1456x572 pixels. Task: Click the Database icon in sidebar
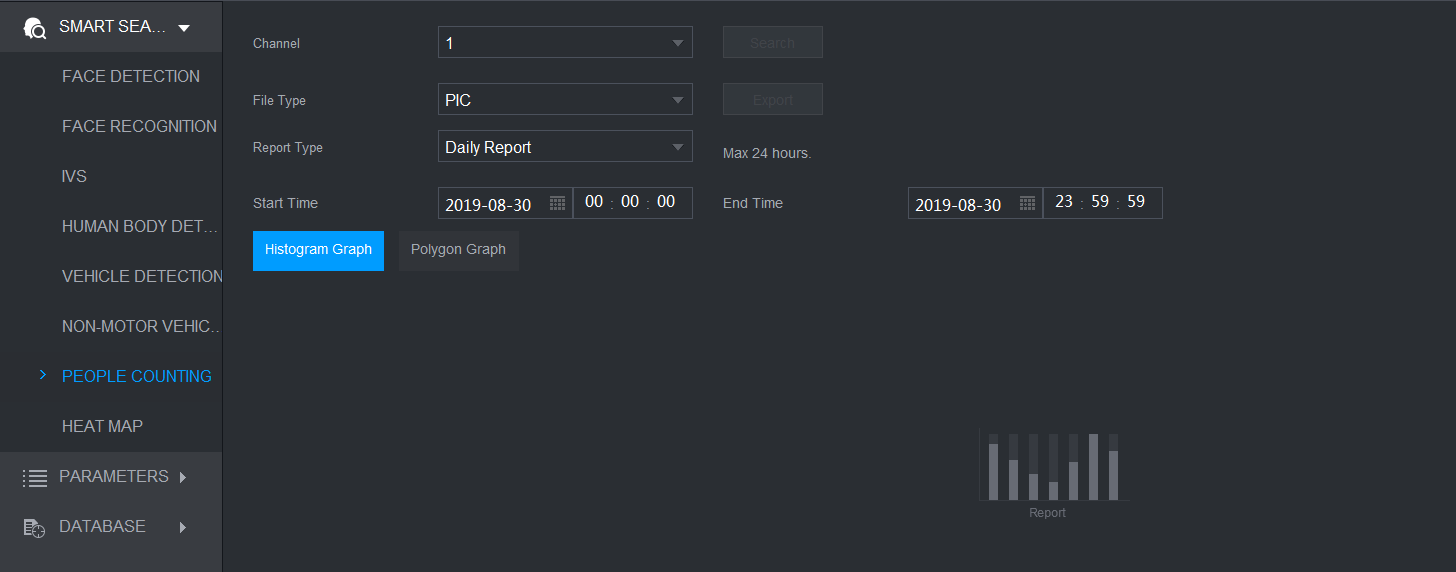click(x=35, y=528)
